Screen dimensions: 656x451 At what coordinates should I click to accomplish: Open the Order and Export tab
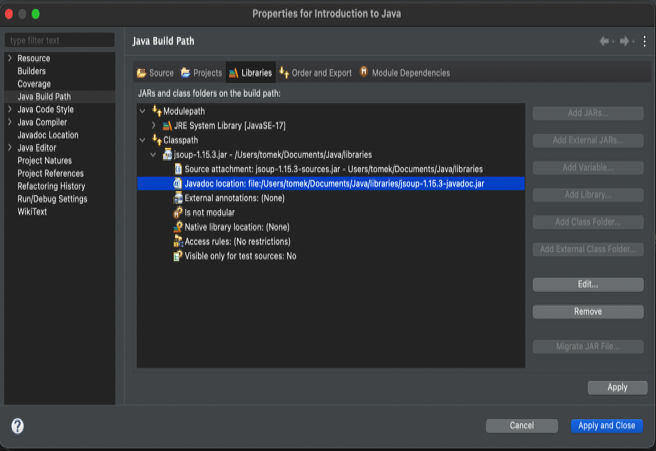tap(315, 73)
